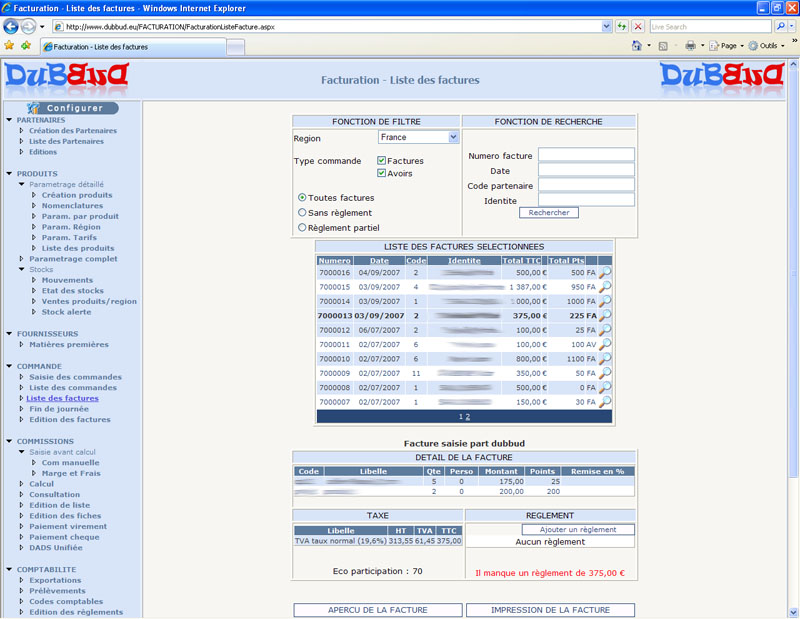
Task: Uncheck the Avoirs checkbox
Action: pyautogui.click(x=382, y=173)
